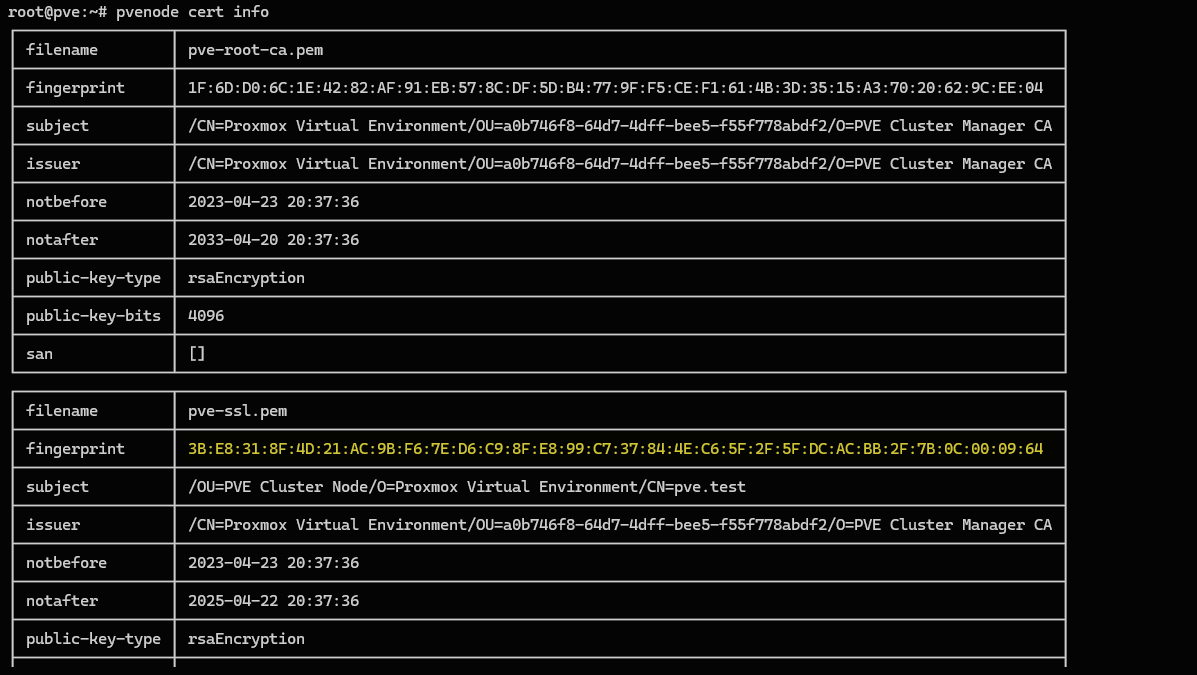Click the 'san' label cell

coord(40,354)
